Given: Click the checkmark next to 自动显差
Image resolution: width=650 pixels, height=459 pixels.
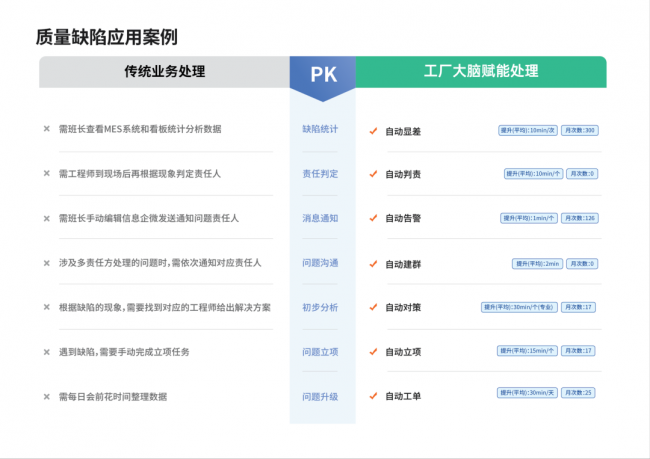Looking at the screenshot, I should 374,131.
